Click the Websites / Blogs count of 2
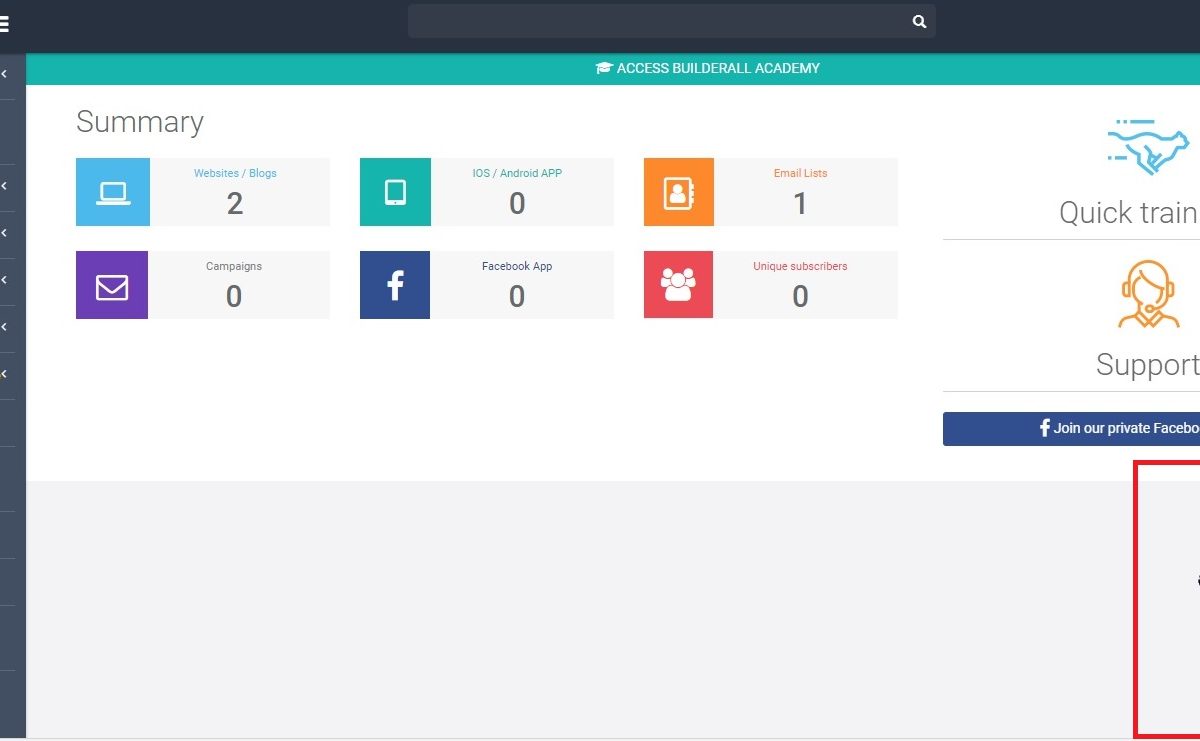This screenshot has height=741, width=1200. pos(235,204)
